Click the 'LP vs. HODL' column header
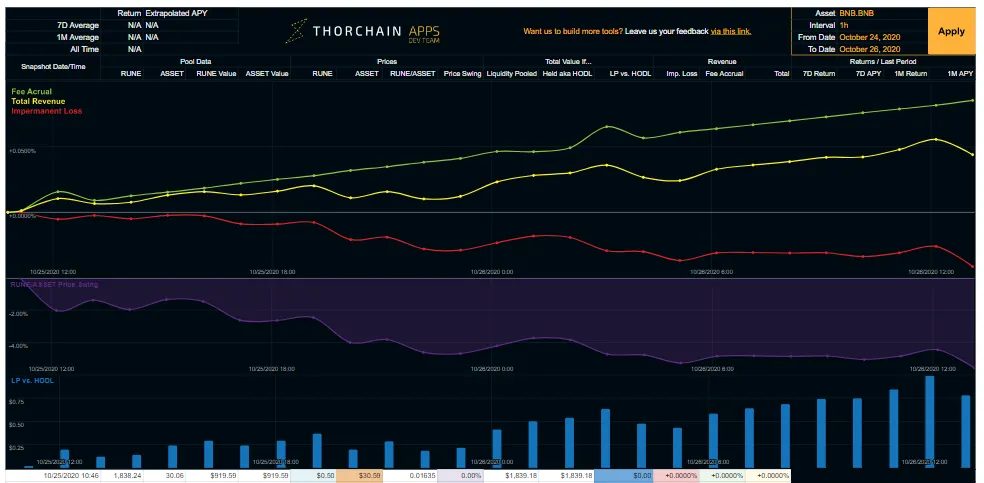The width and height of the screenshot is (984, 483). [631, 73]
